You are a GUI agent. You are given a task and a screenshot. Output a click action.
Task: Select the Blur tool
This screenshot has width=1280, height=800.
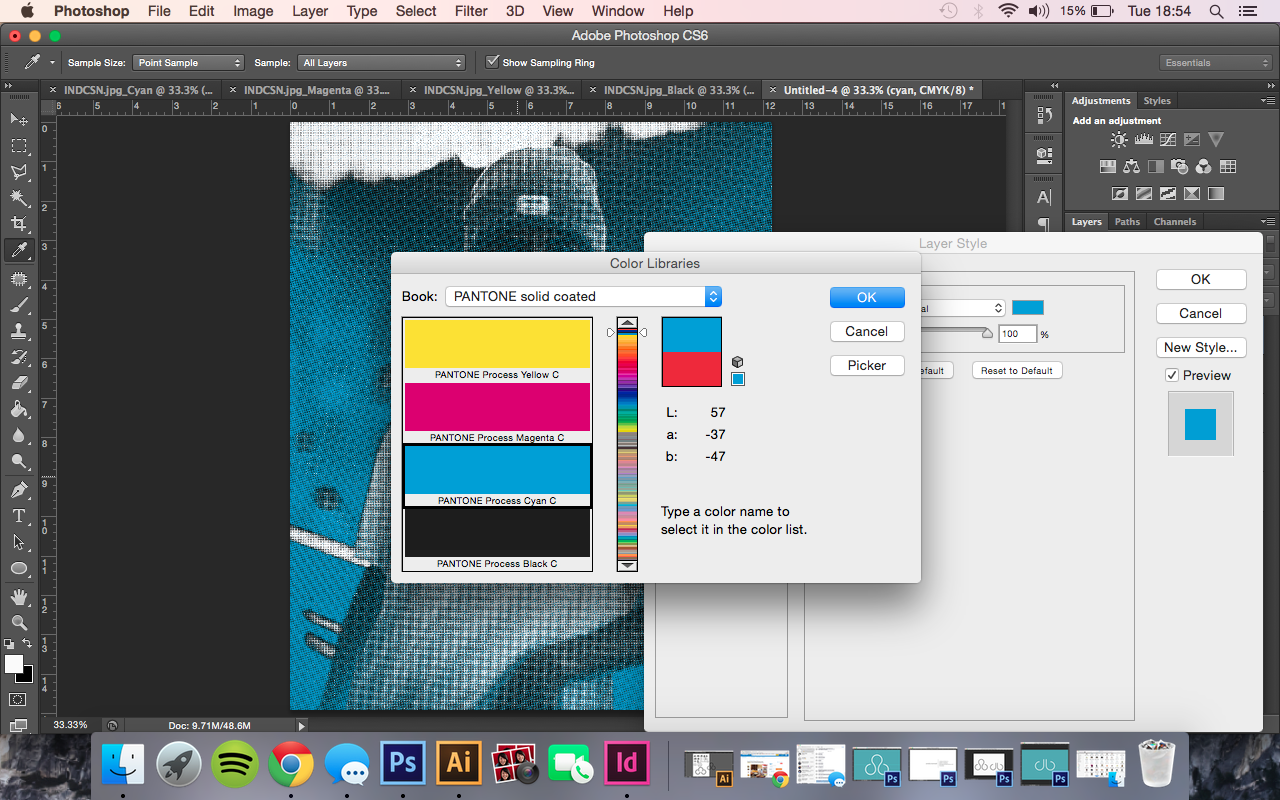point(18,435)
